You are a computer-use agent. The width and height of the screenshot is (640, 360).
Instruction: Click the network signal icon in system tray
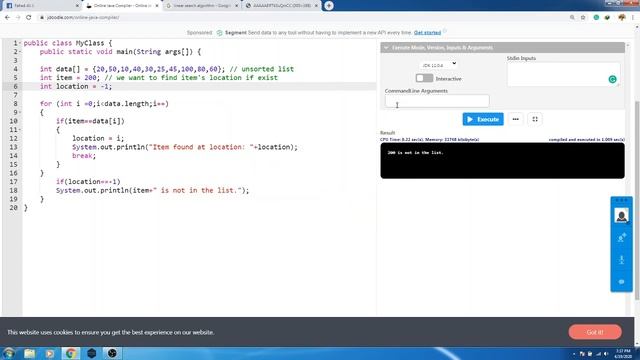(598, 354)
